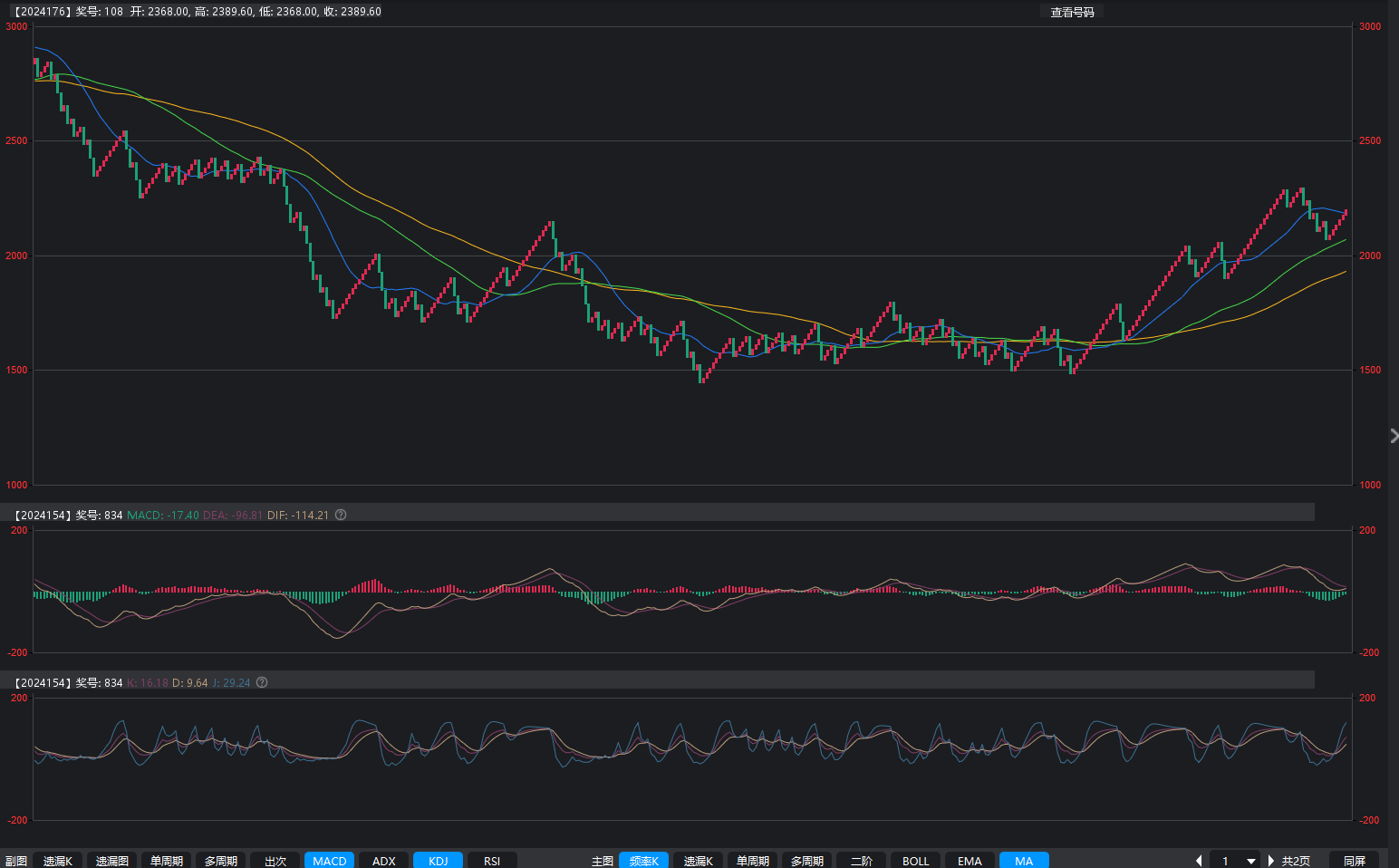The image size is (1399, 868).
Task: Go to the previous page arrow
Action: [x=1199, y=861]
